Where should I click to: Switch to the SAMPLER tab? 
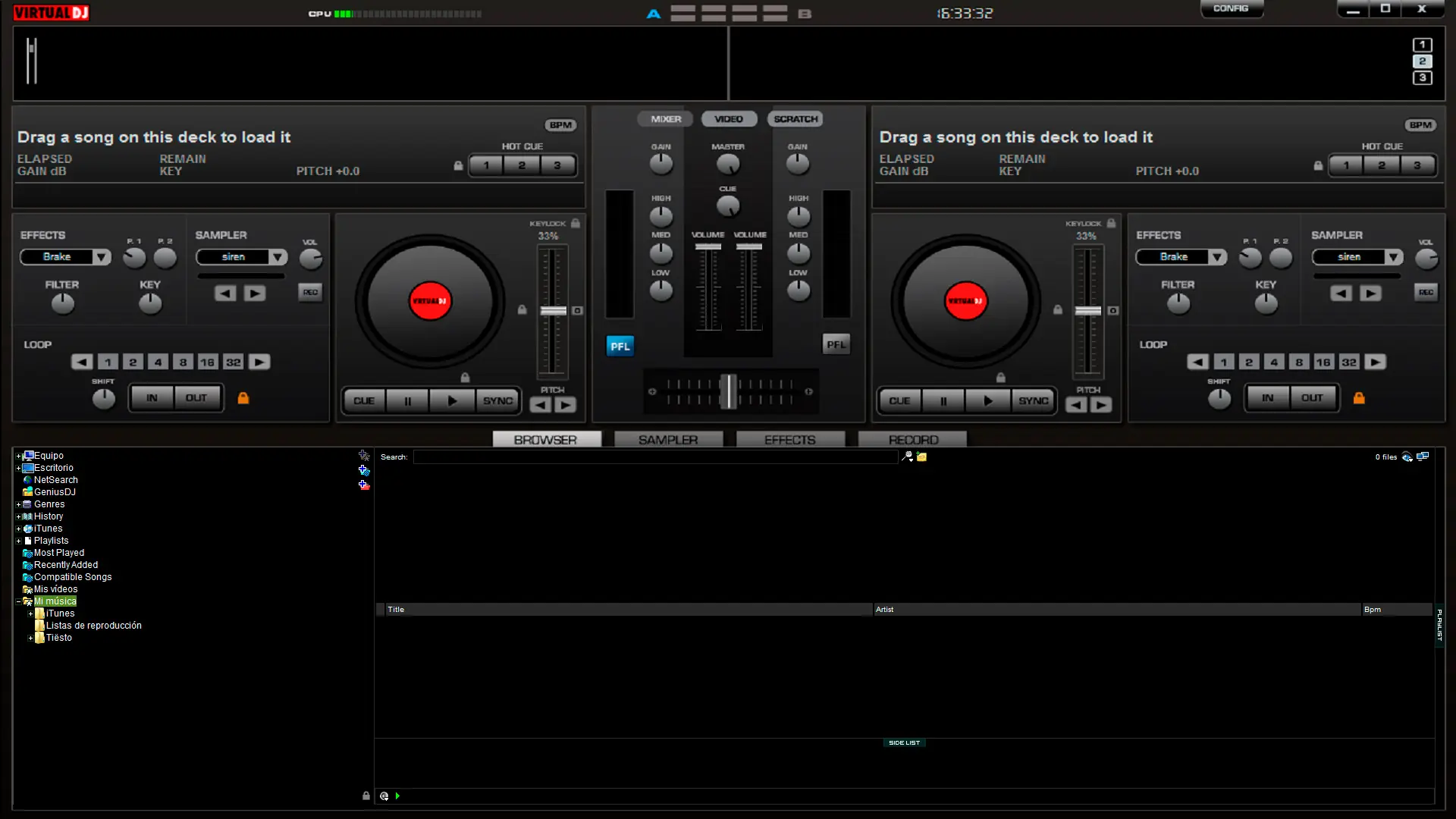[x=668, y=440]
